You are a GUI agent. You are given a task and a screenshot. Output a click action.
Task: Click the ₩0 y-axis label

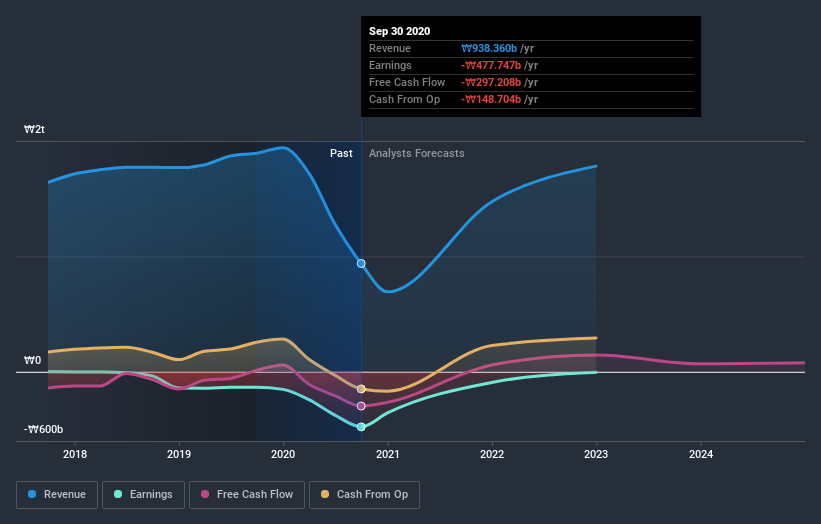(32, 360)
